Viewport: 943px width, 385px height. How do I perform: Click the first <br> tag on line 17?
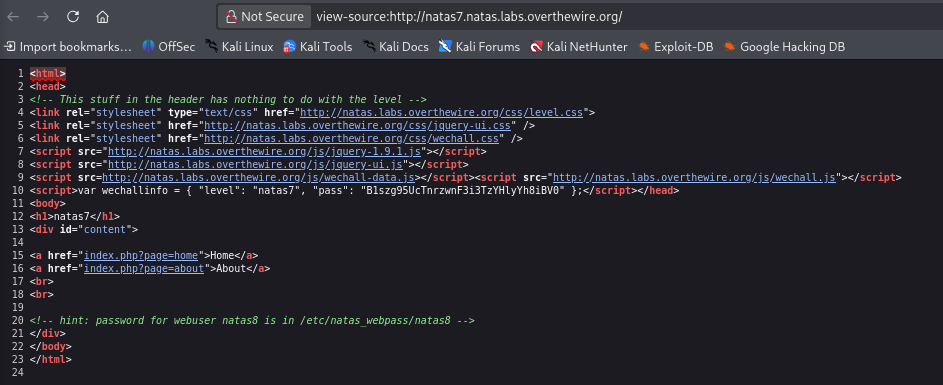[41, 282]
